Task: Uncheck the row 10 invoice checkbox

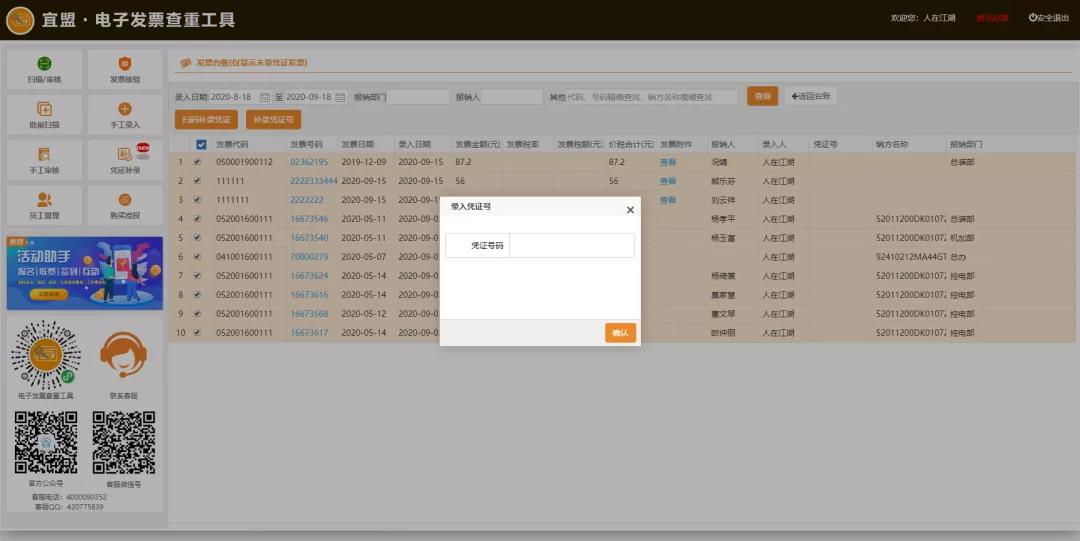Action: click(197, 332)
